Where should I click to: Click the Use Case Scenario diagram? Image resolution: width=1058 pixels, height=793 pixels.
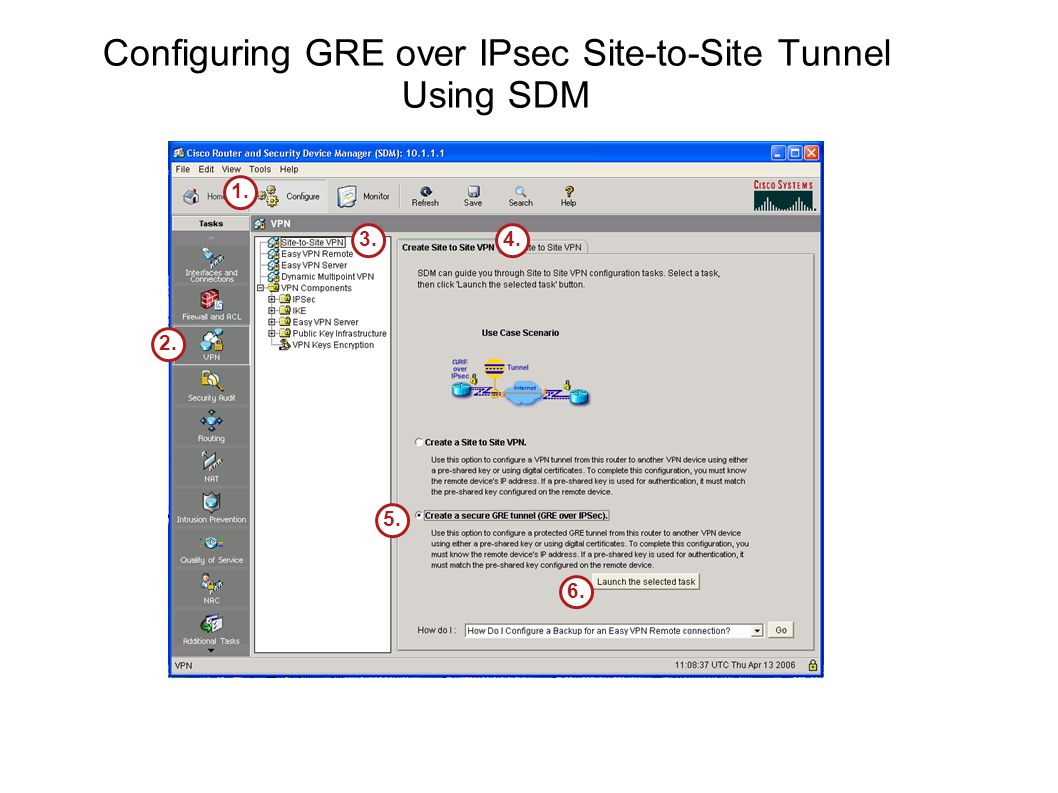520,382
